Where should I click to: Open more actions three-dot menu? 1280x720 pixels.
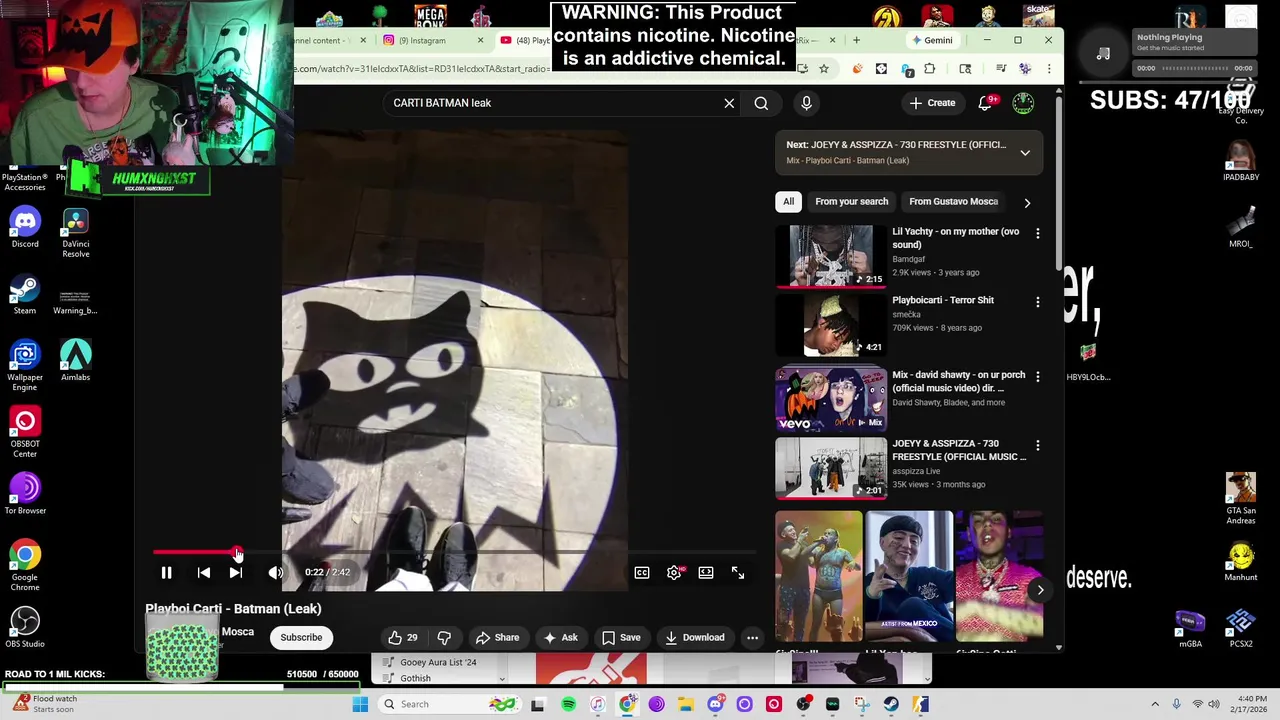[752, 638]
